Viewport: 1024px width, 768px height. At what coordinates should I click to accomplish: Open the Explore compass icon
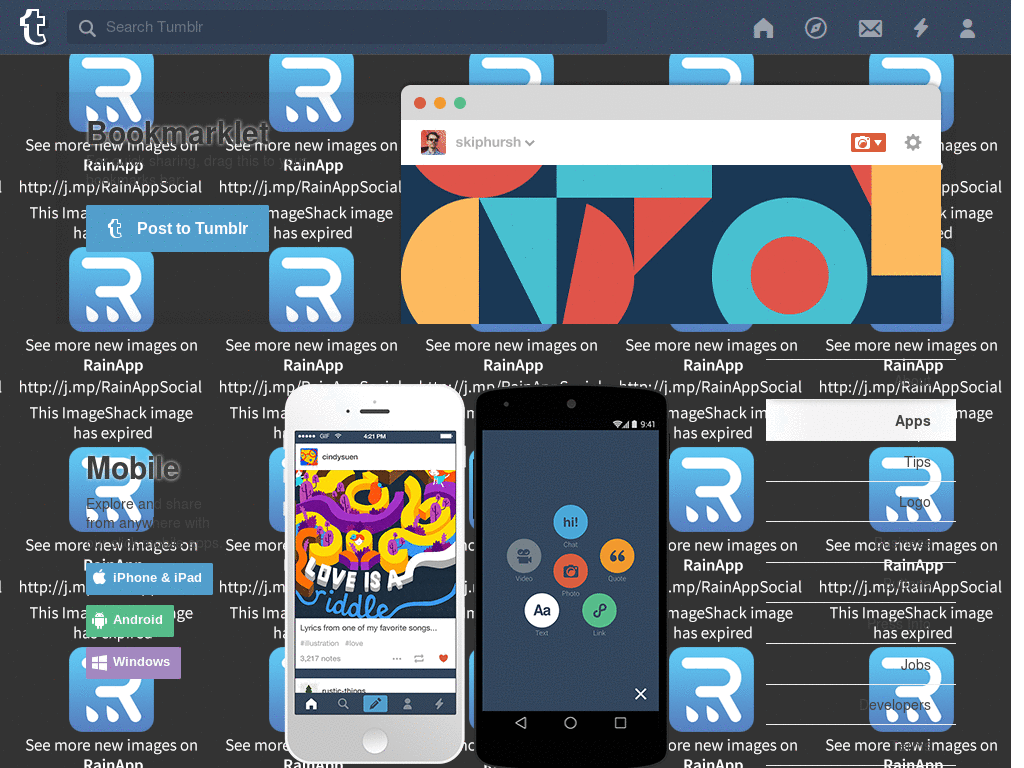click(816, 28)
